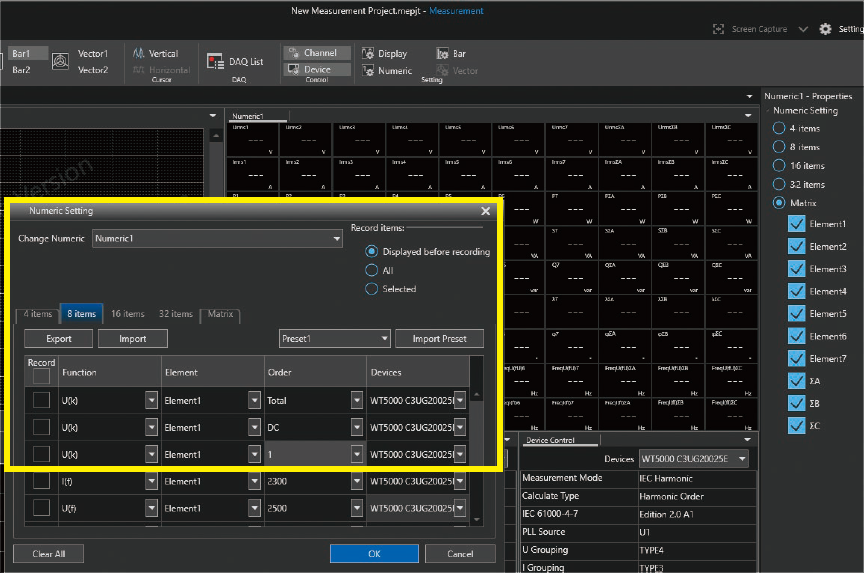Expand the Device Control panel arrow
Screen dimensions: 864x573
click(x=748, y=439)
